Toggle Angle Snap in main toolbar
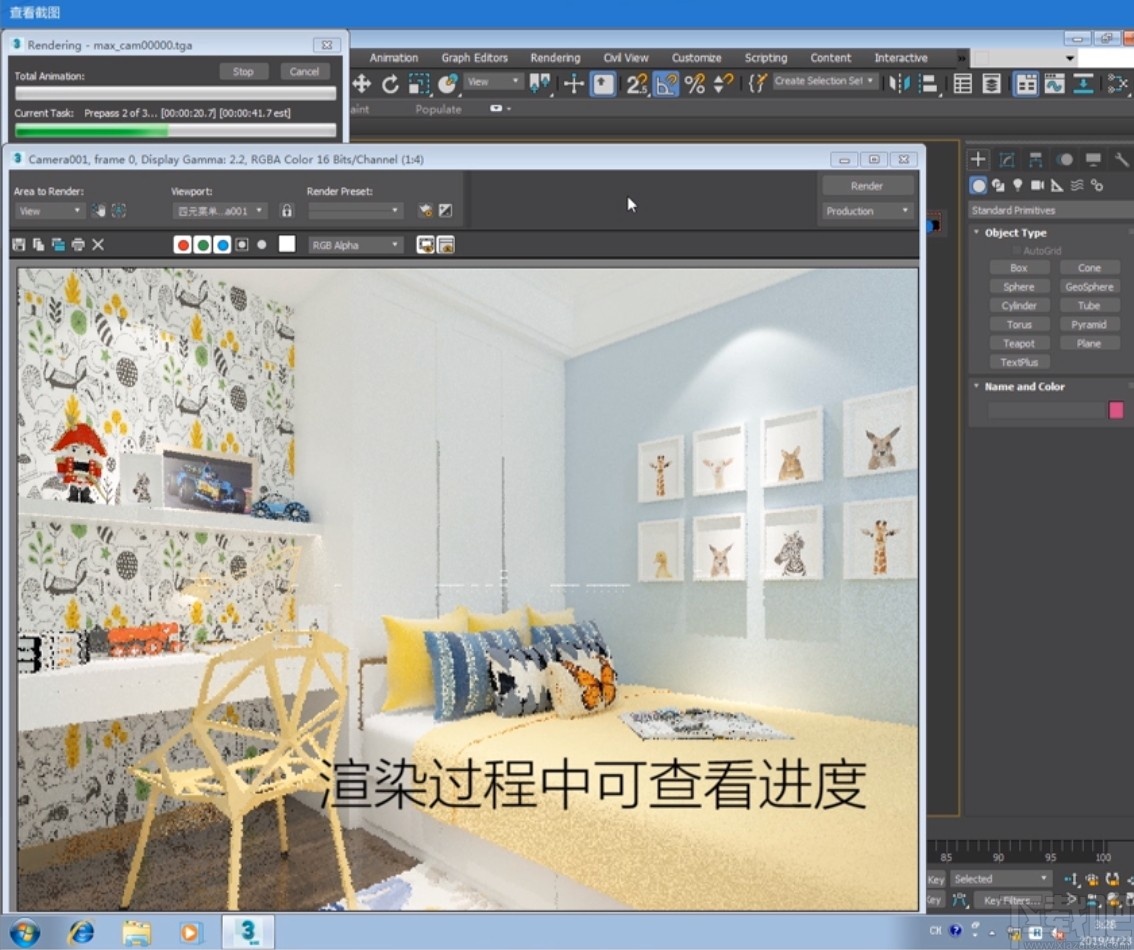Image resolution: width=1134 pixels, height=950 pixels. click(x=666, y=84)
